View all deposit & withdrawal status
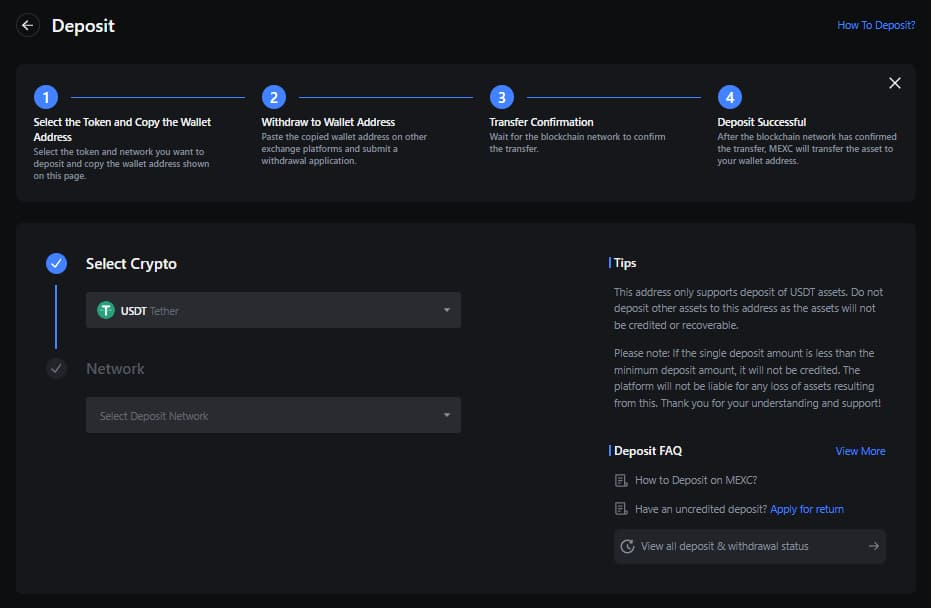 pyautogui.click(x=724, y=546)
